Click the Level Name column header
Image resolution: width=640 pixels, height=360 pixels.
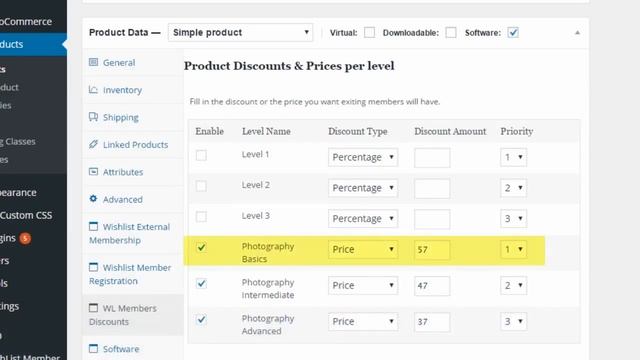pos(266,131)
